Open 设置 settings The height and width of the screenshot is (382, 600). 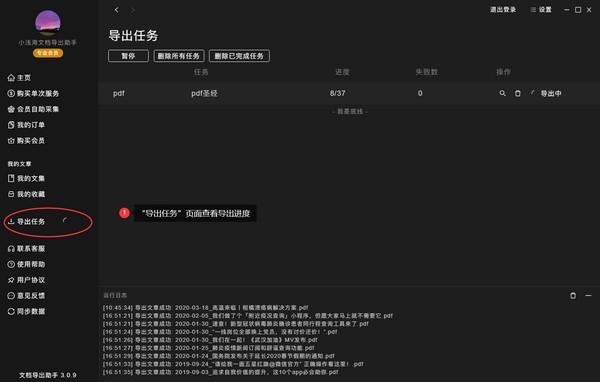tap(541, 10)
